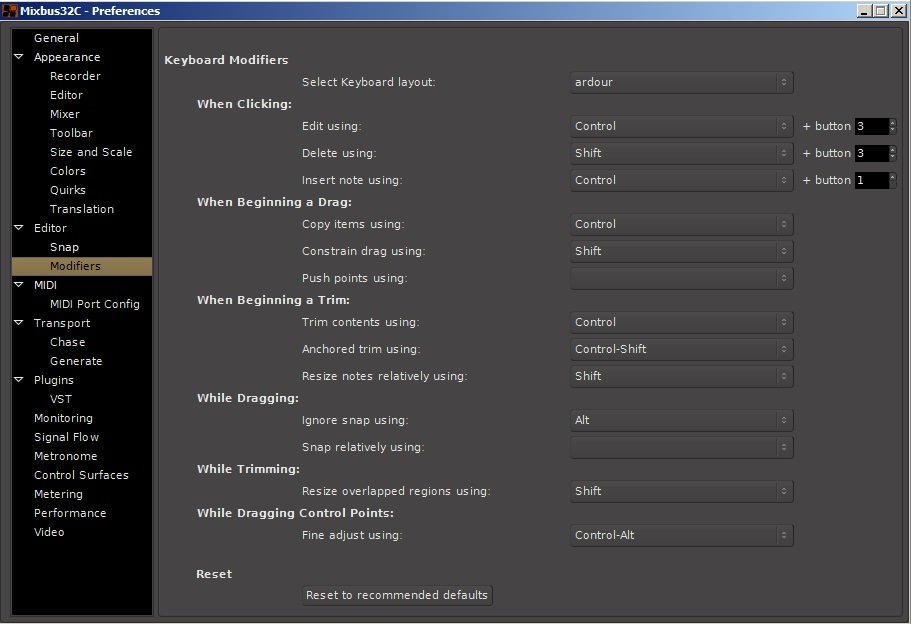
Task: Open Metronome preferences
Action: 65,456
